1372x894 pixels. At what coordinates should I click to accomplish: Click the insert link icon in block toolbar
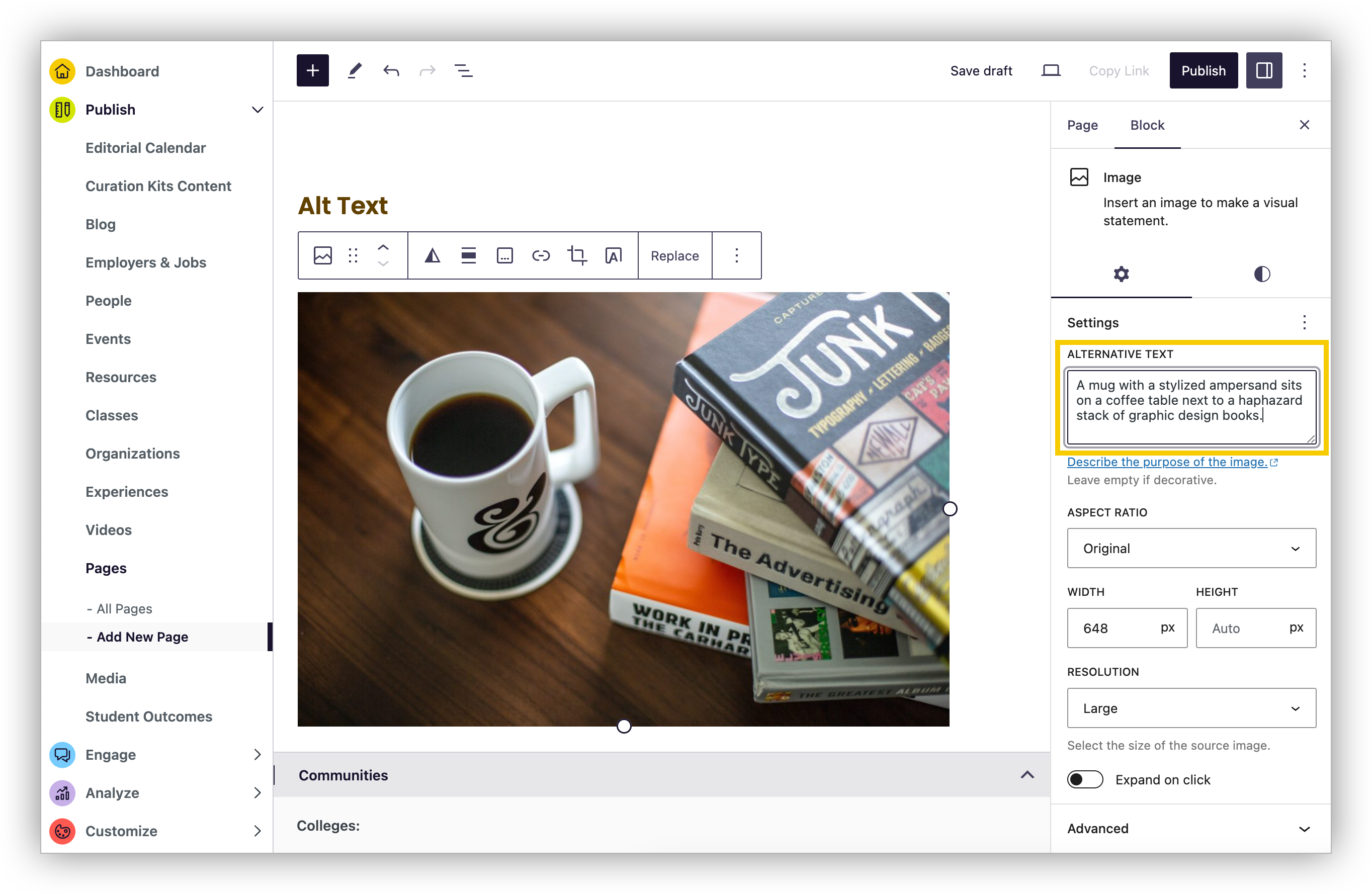click(x=540, y=255)
